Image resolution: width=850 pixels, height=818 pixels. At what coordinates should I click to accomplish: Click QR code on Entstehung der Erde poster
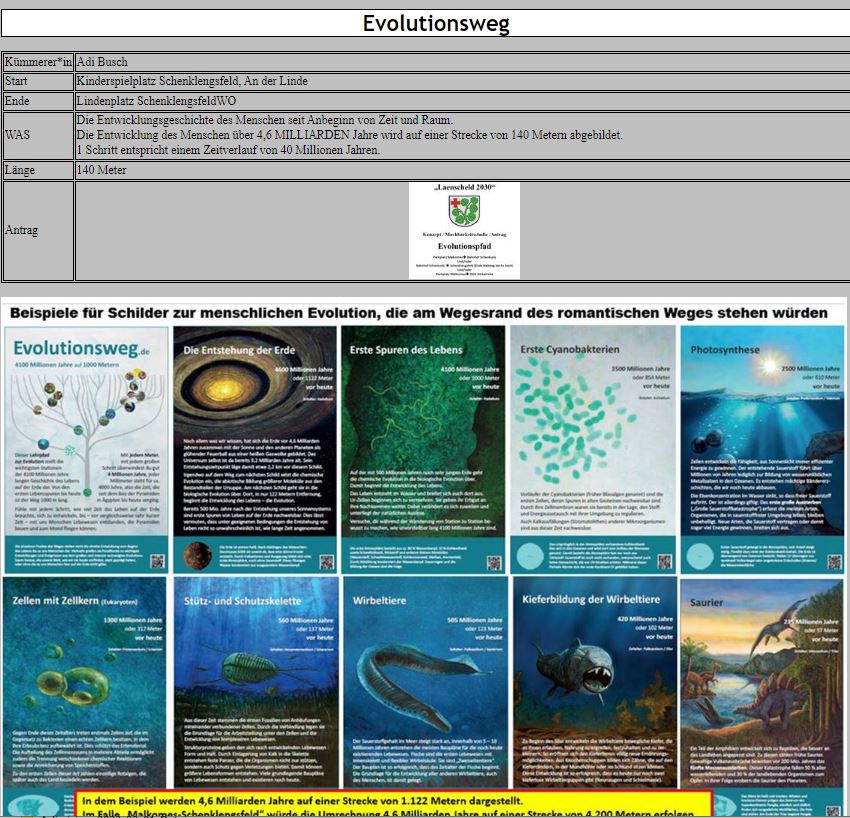325,561
